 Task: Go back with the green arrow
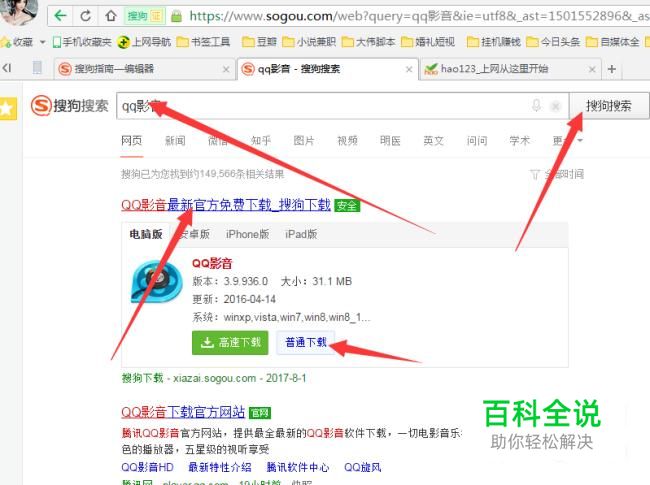tap(61, 16)
